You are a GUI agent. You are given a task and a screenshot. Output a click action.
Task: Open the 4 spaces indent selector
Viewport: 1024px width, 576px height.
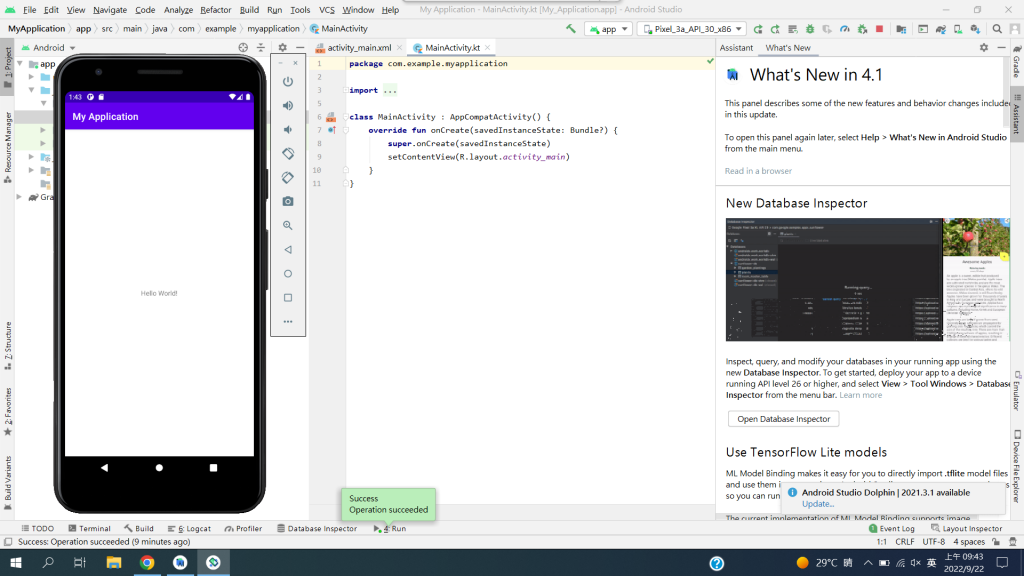(968, 542)
